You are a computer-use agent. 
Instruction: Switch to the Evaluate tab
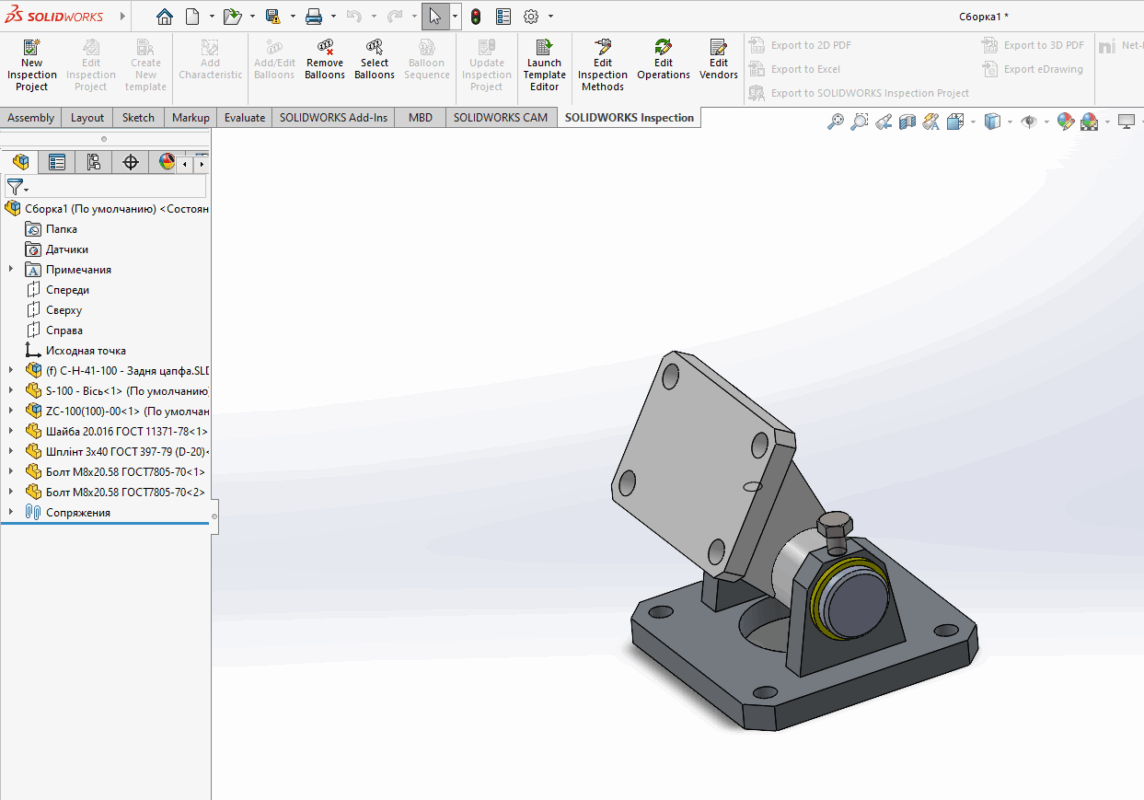pyautogui.click(x=244, y=117)
